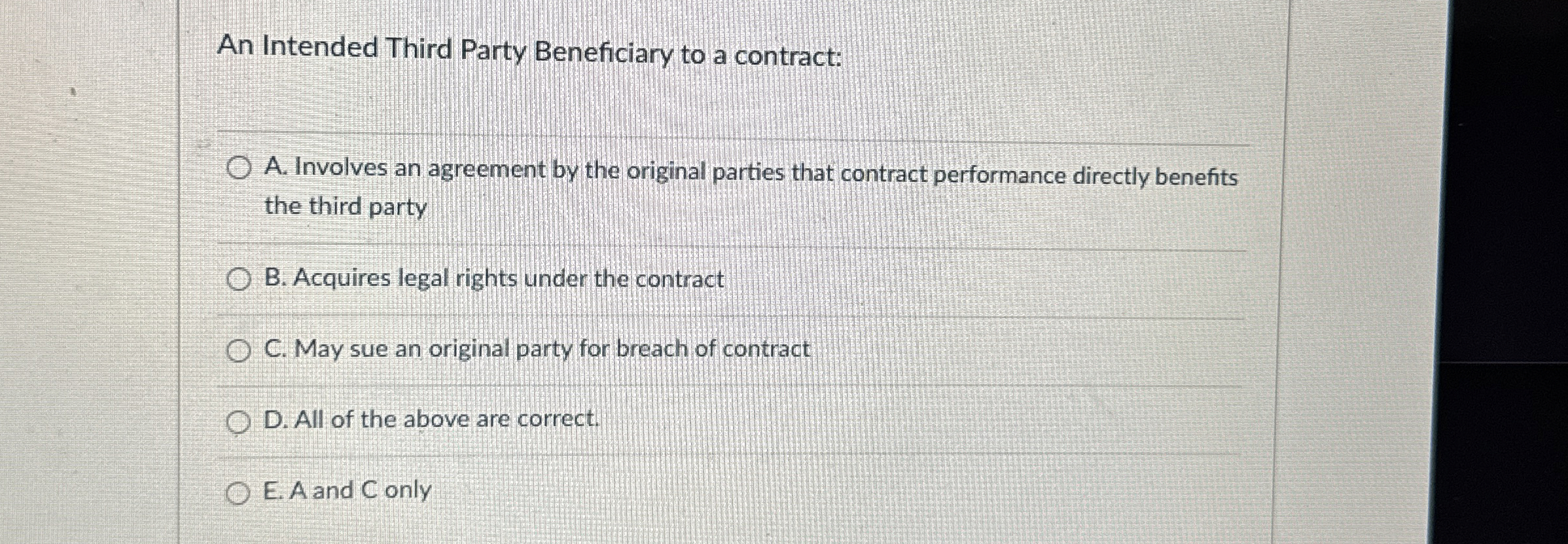Click the "All of the above are correct" label

tap(431, 419)
